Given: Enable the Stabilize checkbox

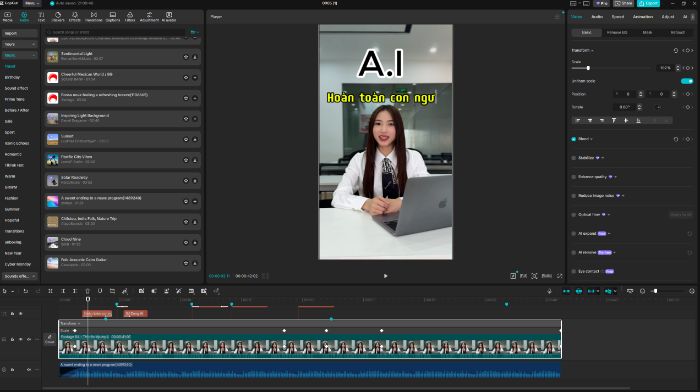Looking at the screenshot, I should click(x=574, y=158).
